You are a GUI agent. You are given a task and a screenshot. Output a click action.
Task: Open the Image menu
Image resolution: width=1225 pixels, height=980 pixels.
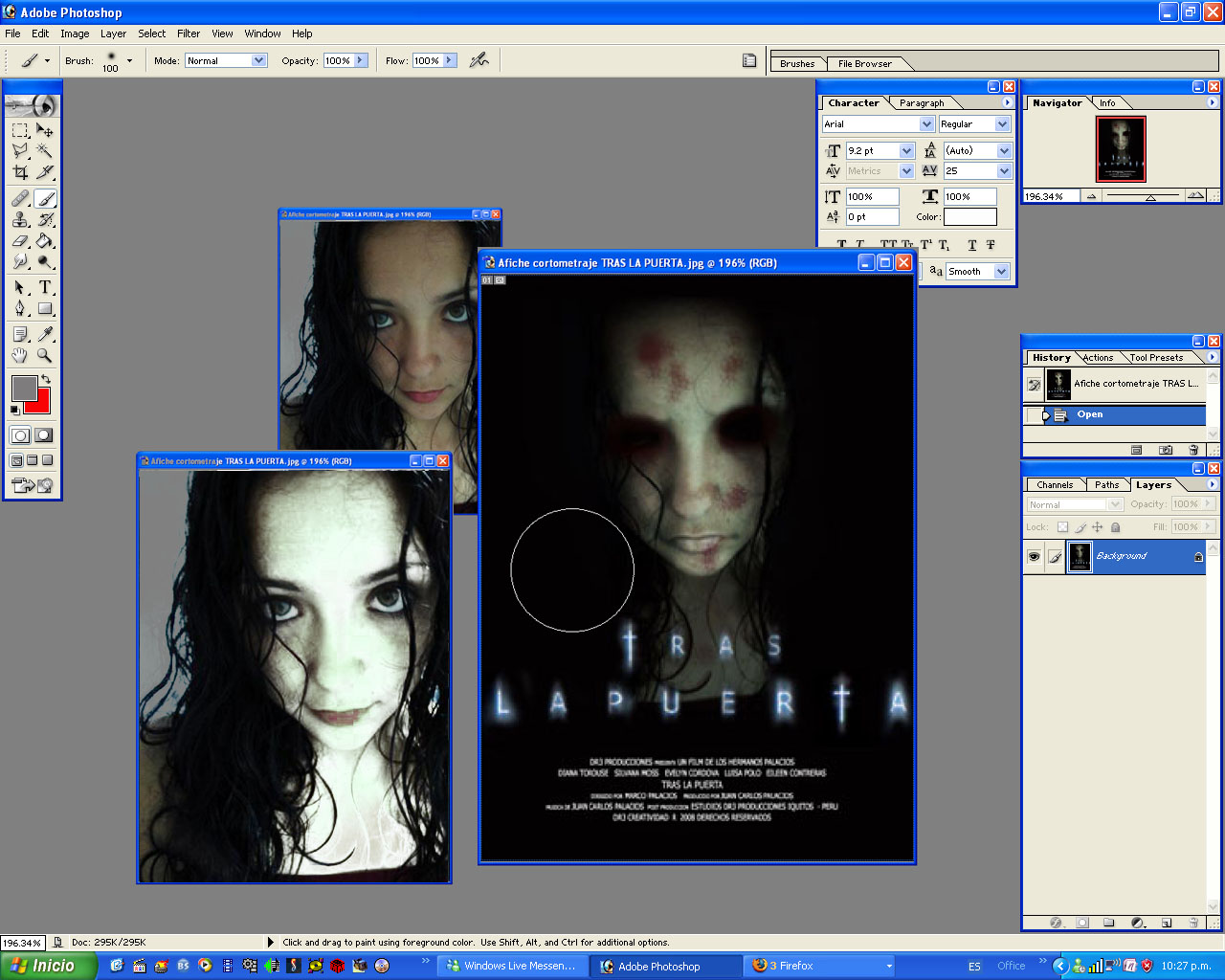[75, 33]
